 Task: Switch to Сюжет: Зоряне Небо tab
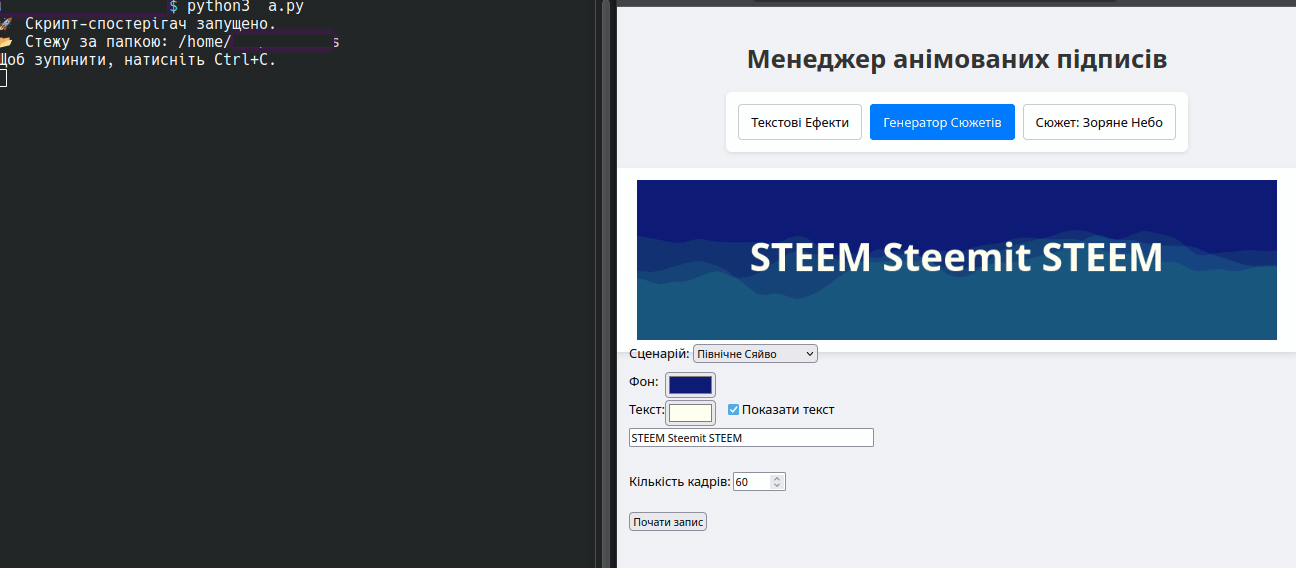coord(1099,122)
